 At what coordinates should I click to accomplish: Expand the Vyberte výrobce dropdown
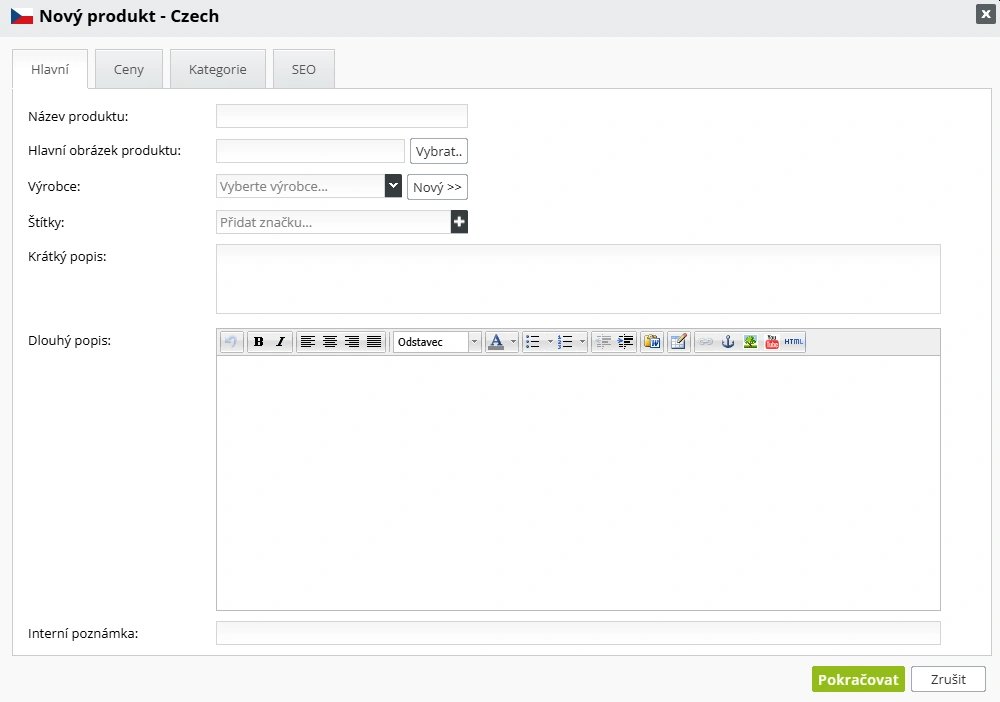point(393,186)
